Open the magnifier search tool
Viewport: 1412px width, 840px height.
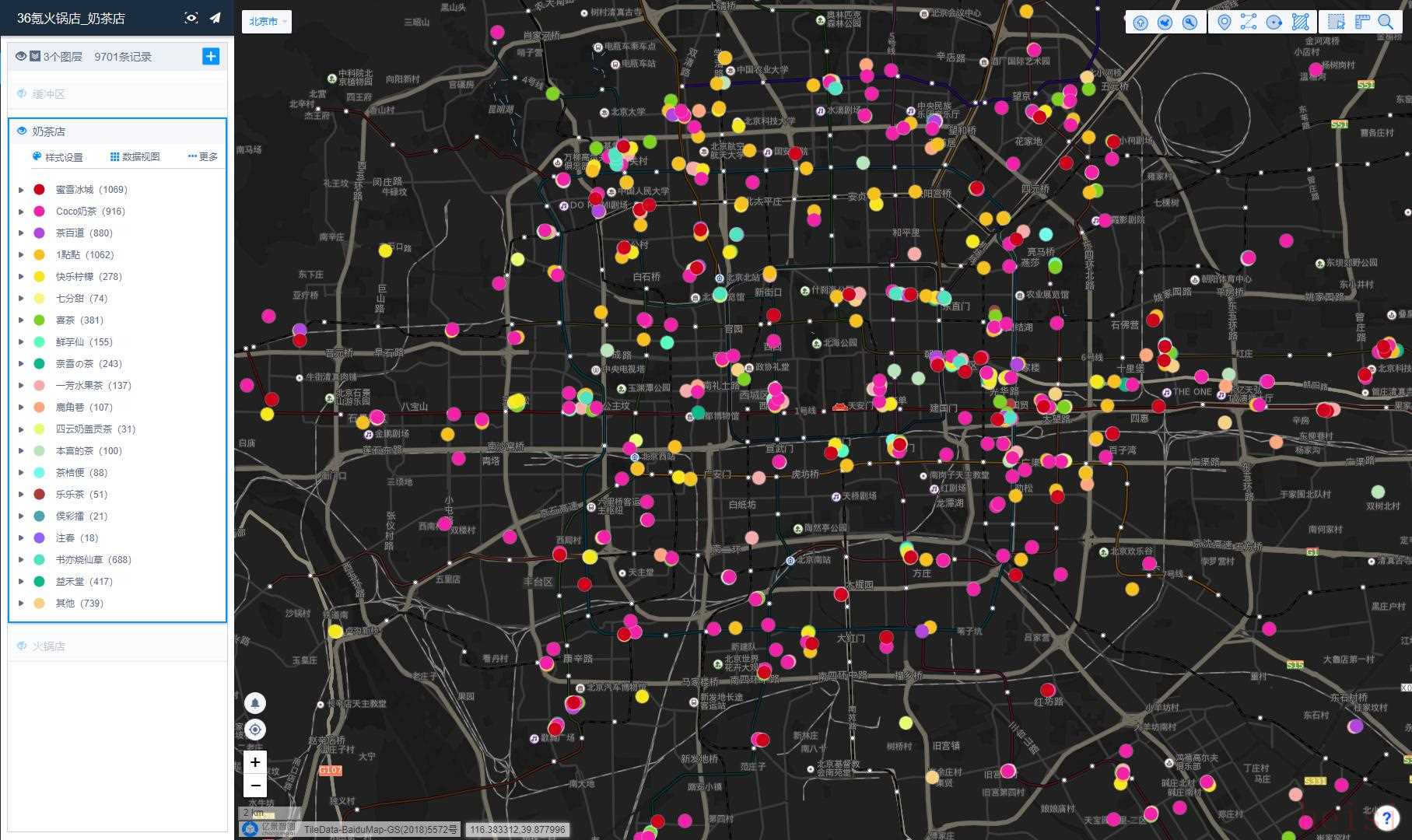pyautogui.click(x=1386, y=22)
